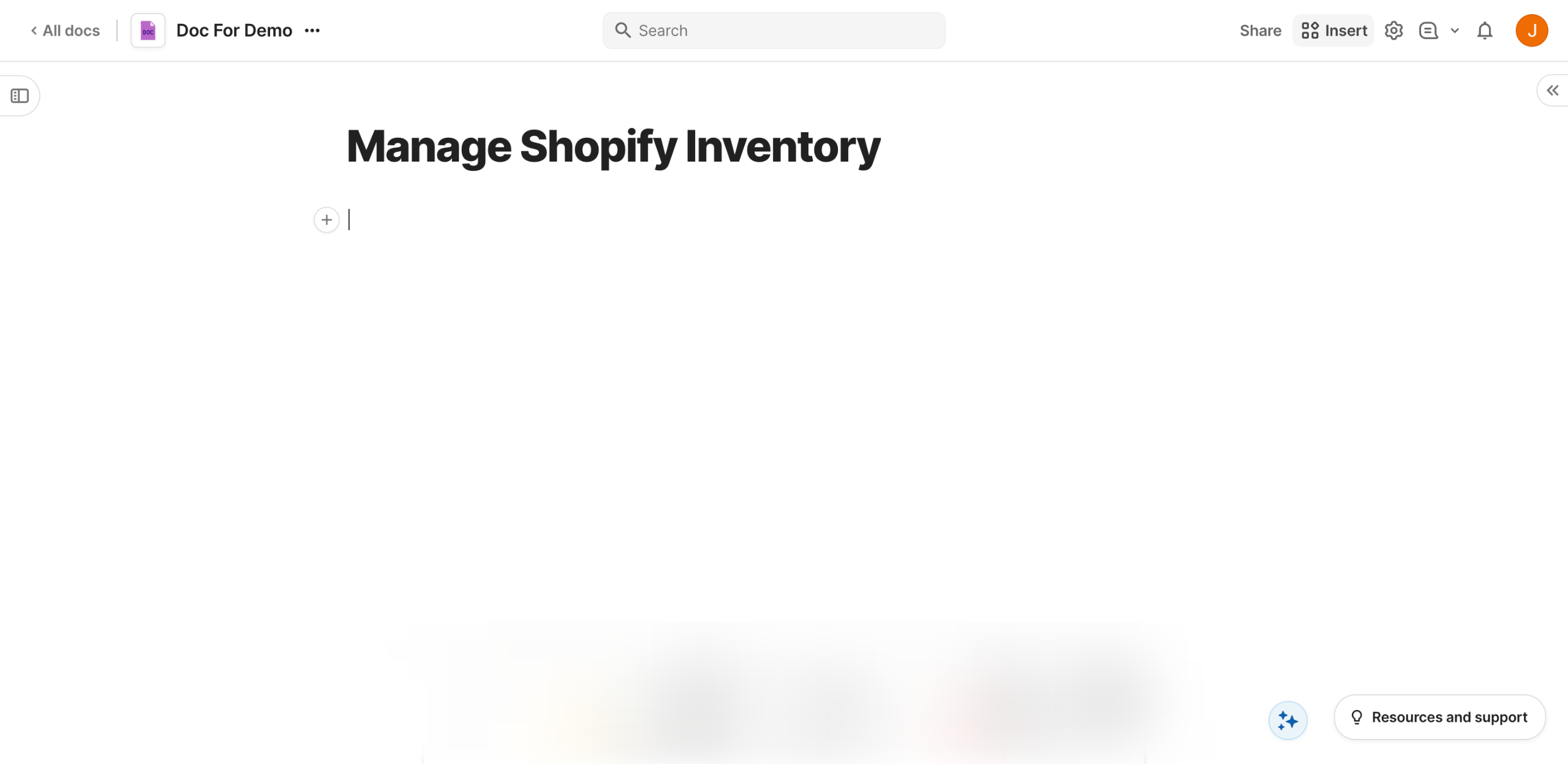
Task: Open the doc settings gear
Action: (1393, 31)
